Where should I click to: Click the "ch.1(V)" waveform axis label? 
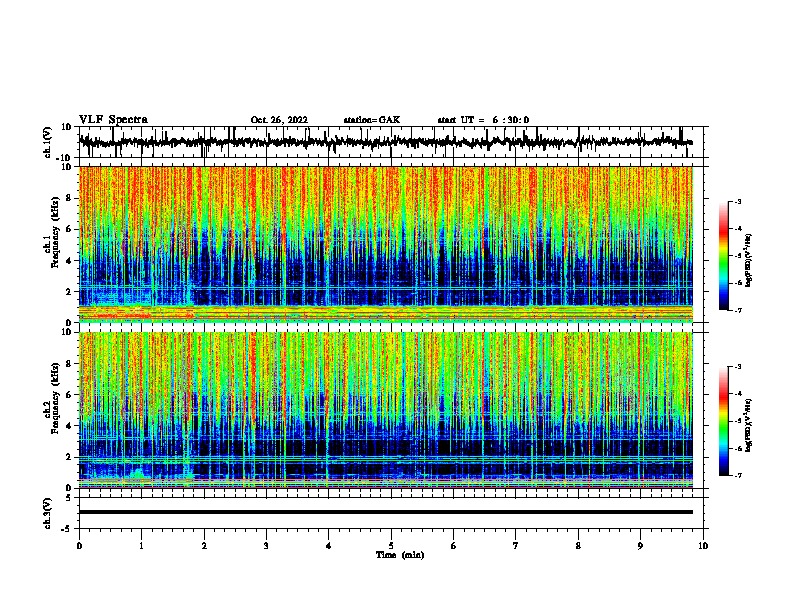tap(48, 142)
